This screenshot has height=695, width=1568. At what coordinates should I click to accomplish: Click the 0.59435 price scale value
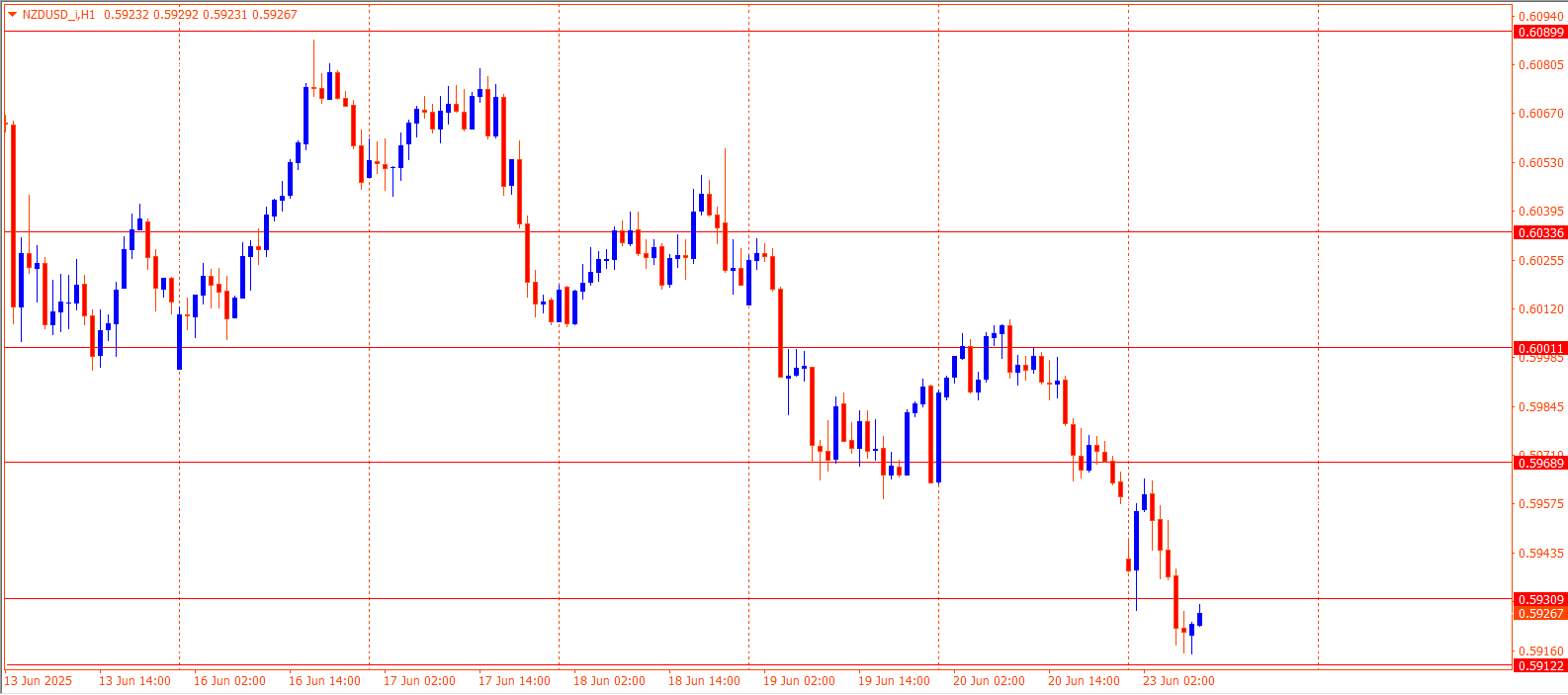coord(1541,554)
